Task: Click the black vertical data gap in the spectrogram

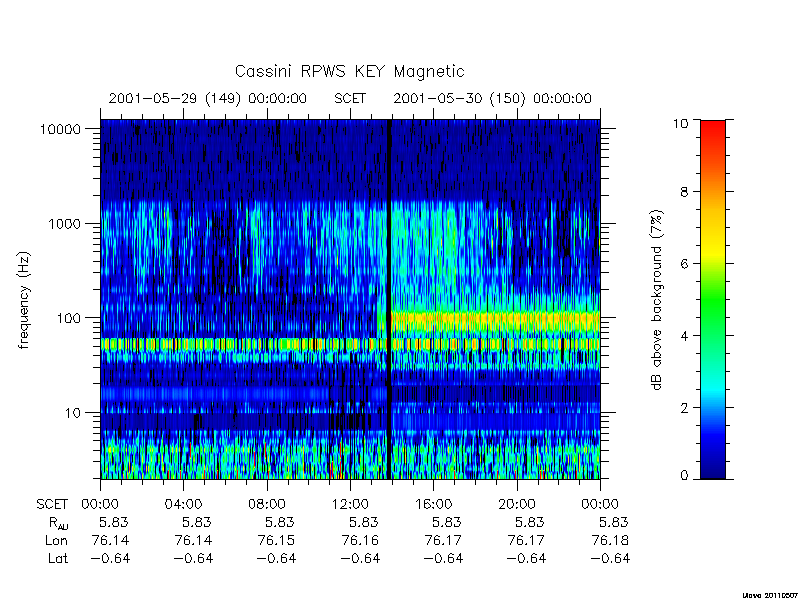Action: 389,300
